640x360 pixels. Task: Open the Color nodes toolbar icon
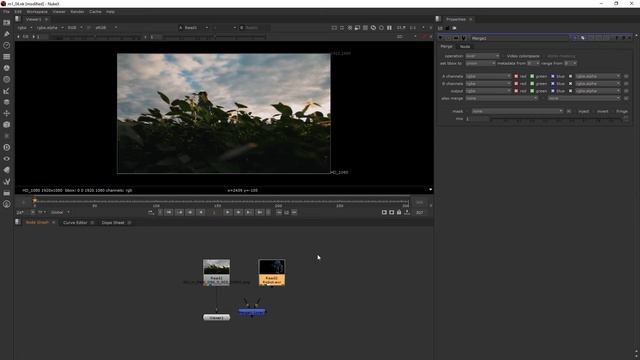coord(7,68)
